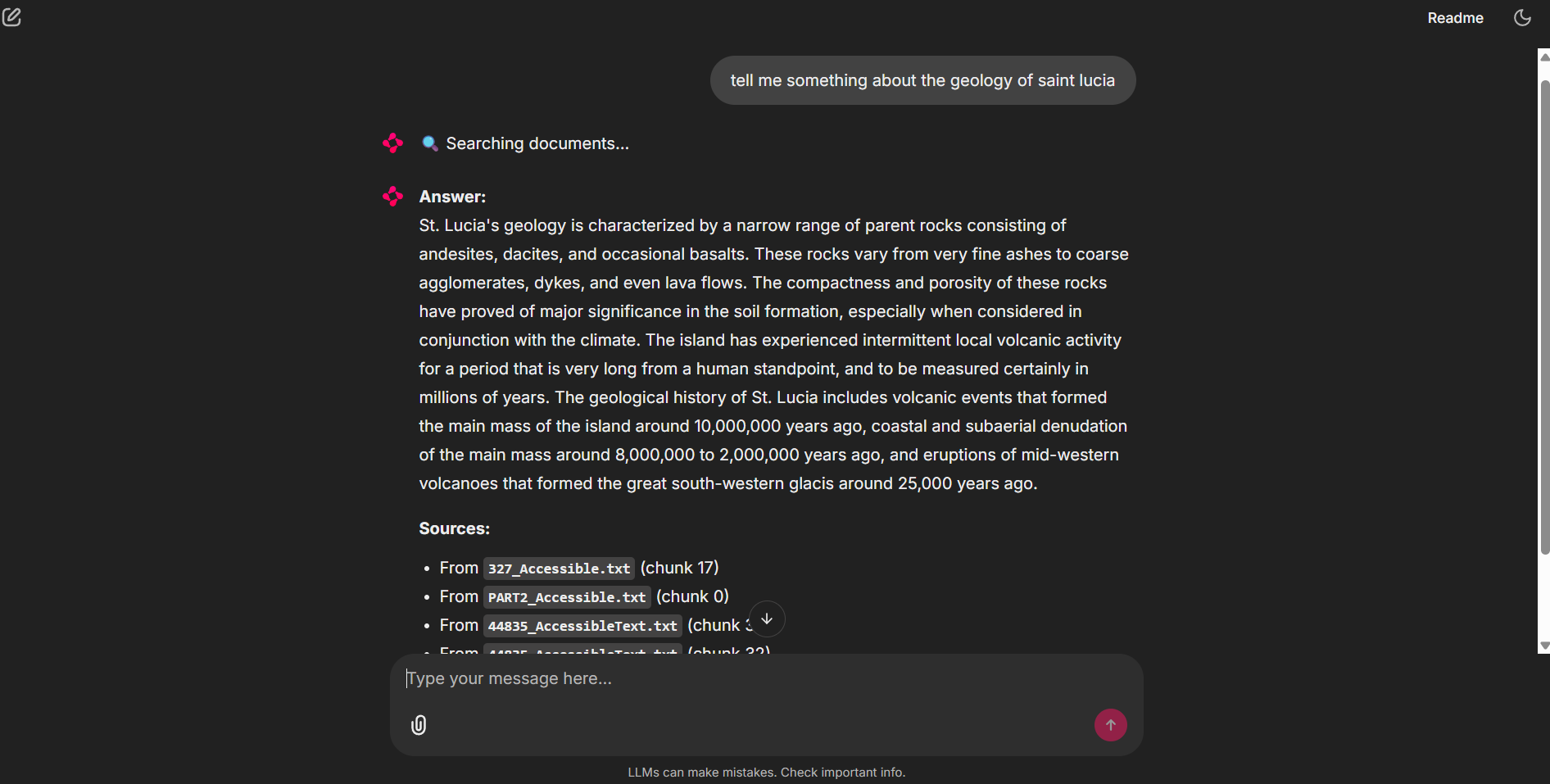Screen dimensions: 1550x784
Task: Open the Readme link
Action: tap(1455, 18)
